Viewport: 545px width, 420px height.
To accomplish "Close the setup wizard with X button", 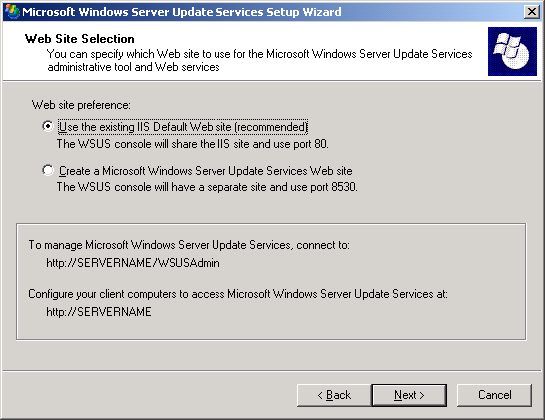I will tap(531, 12).
